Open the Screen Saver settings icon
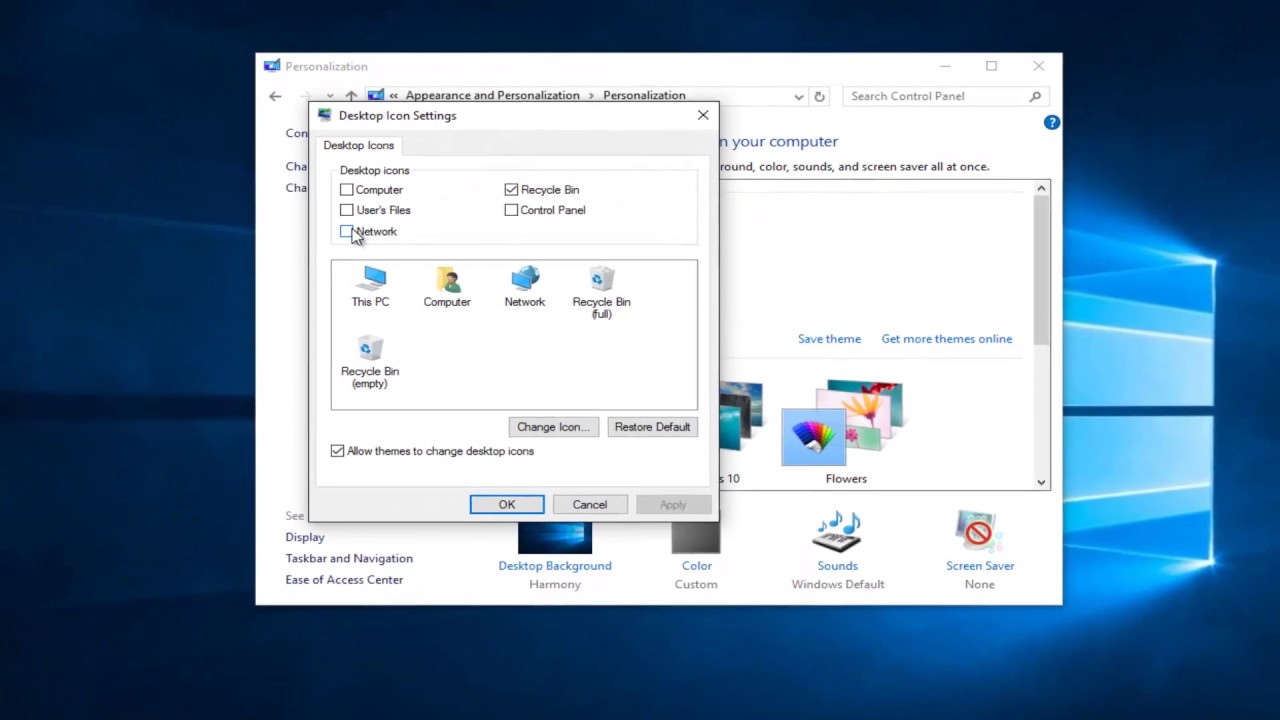This screenshot has height=720, width=1280. coord(979,530)
